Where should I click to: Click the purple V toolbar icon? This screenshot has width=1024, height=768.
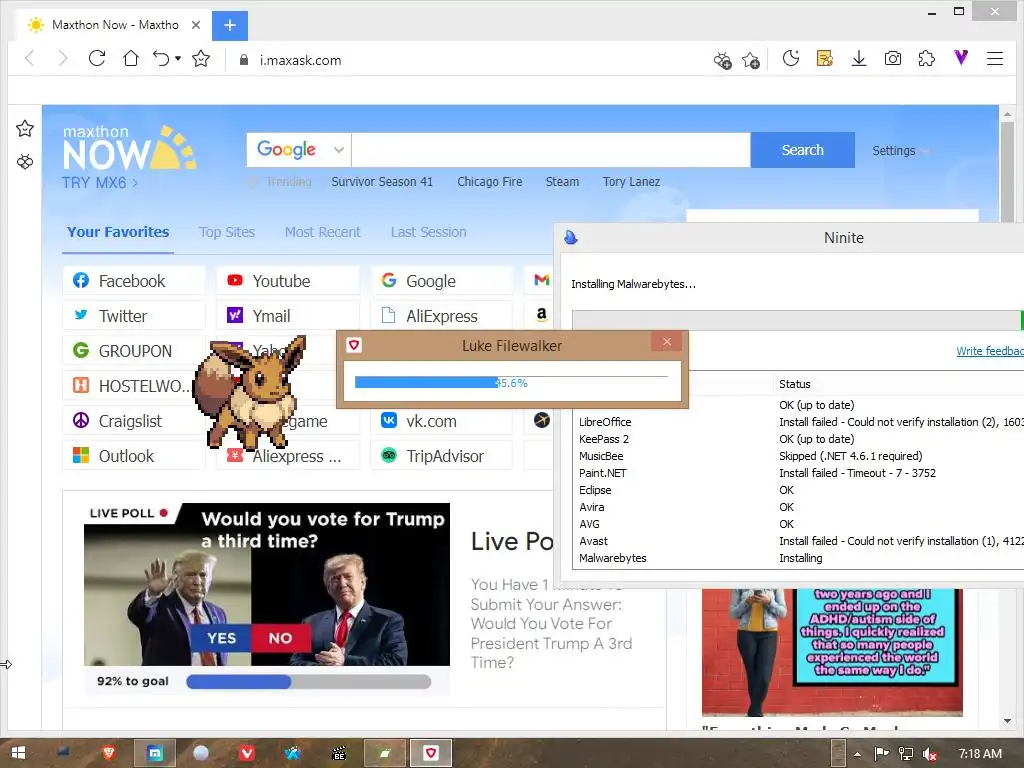(961, 57)
